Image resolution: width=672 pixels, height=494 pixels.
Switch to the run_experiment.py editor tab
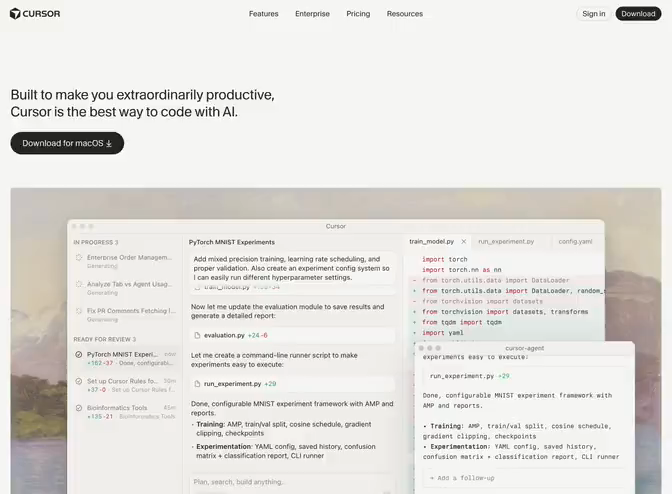[505, 241]
